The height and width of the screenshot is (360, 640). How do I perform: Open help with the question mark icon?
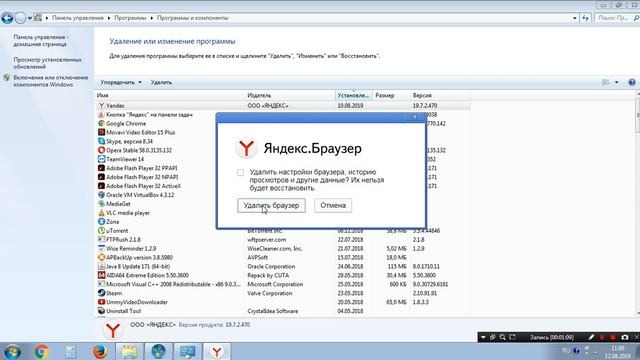pos(632,82)
